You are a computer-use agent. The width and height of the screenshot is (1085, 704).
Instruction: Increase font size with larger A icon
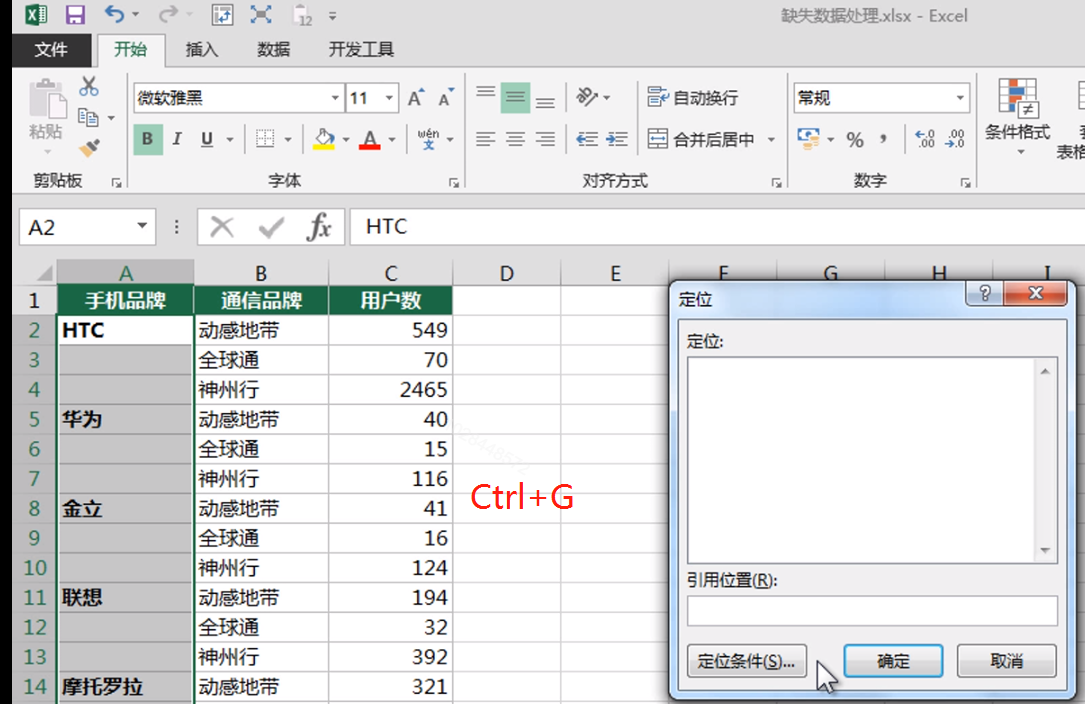click(x=416, y=98)
